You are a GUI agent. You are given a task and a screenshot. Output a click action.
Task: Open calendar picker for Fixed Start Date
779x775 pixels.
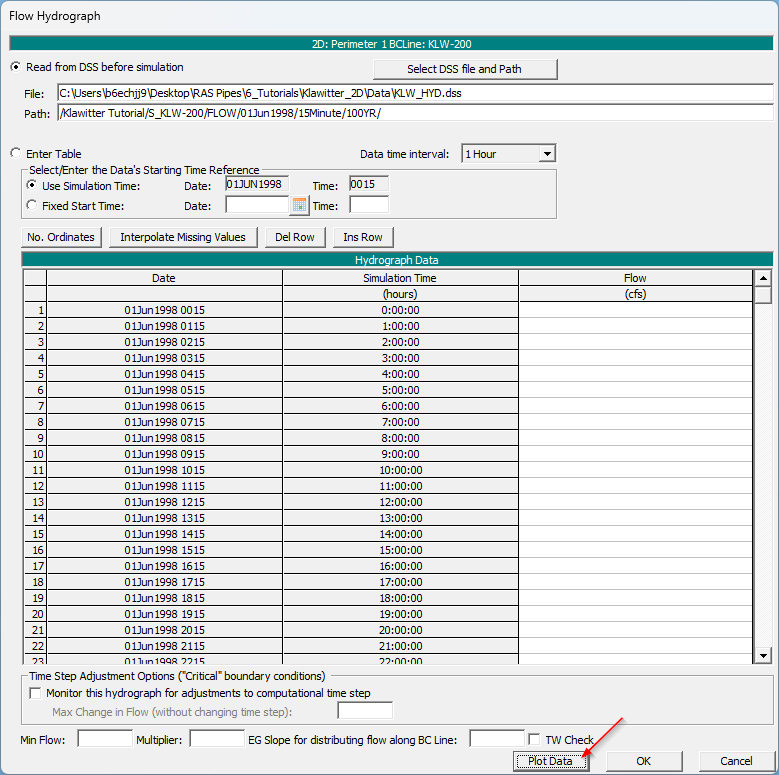(299, 205)
